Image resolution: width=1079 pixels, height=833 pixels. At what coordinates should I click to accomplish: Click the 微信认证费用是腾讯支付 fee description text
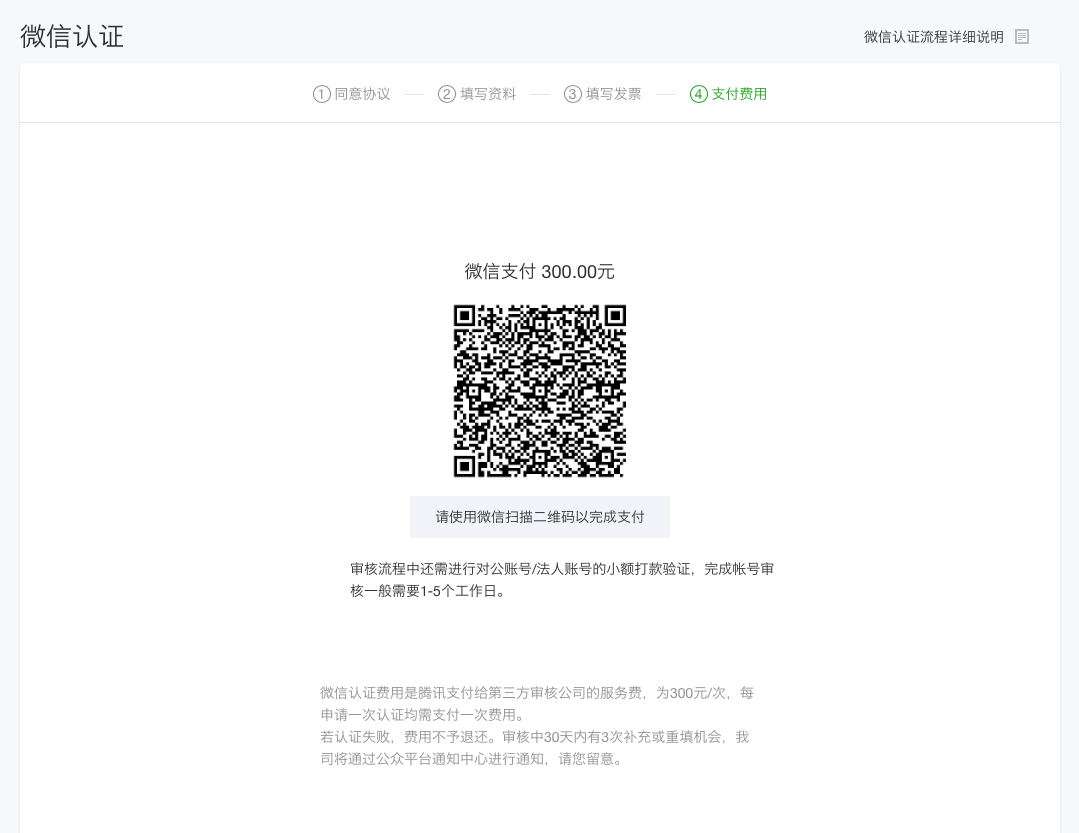coord(537,704)
